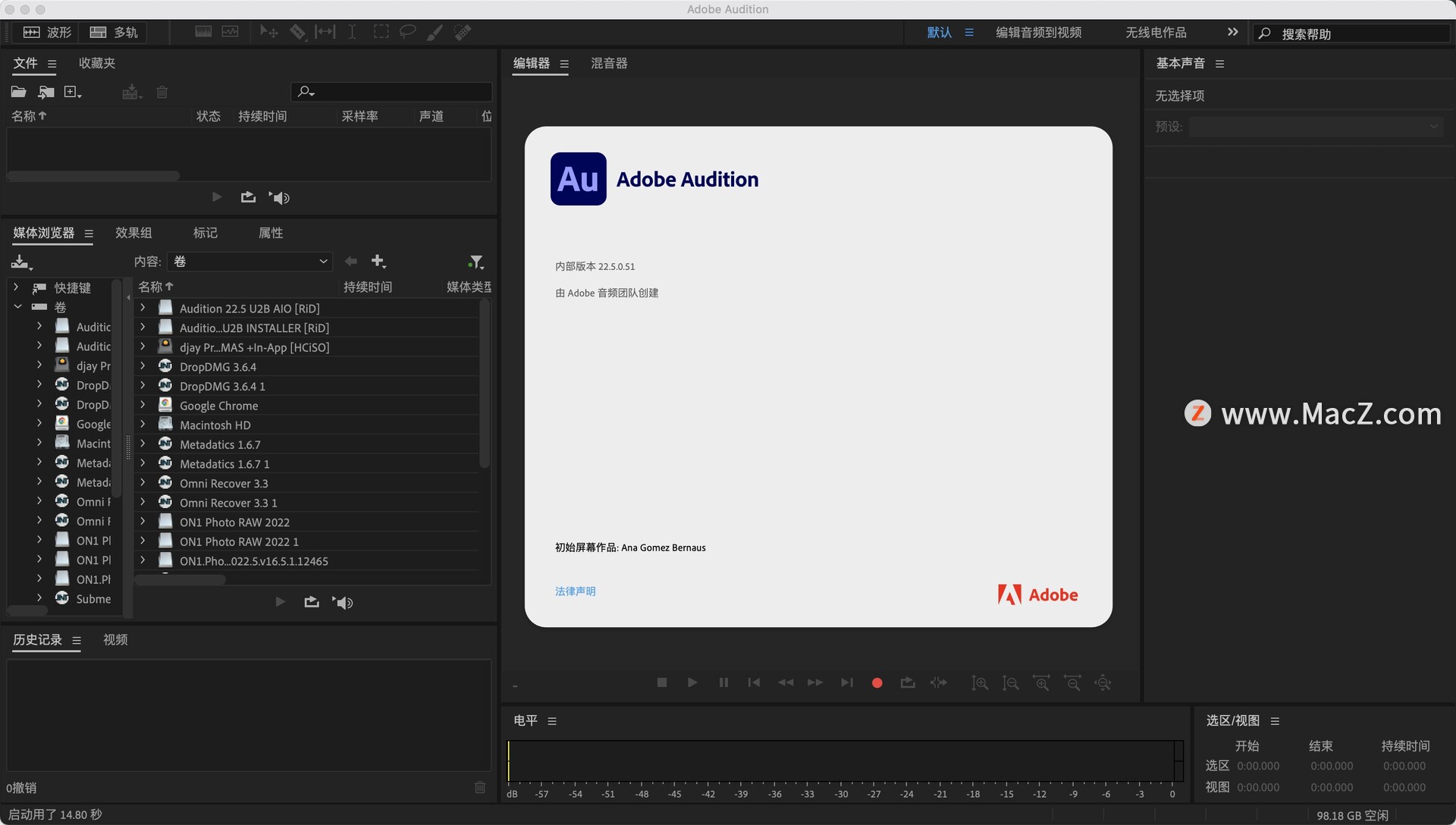
Task: Select ON1 Photo RAW 2022 entry
Action: pyautogui.click(x=234, y=522)
